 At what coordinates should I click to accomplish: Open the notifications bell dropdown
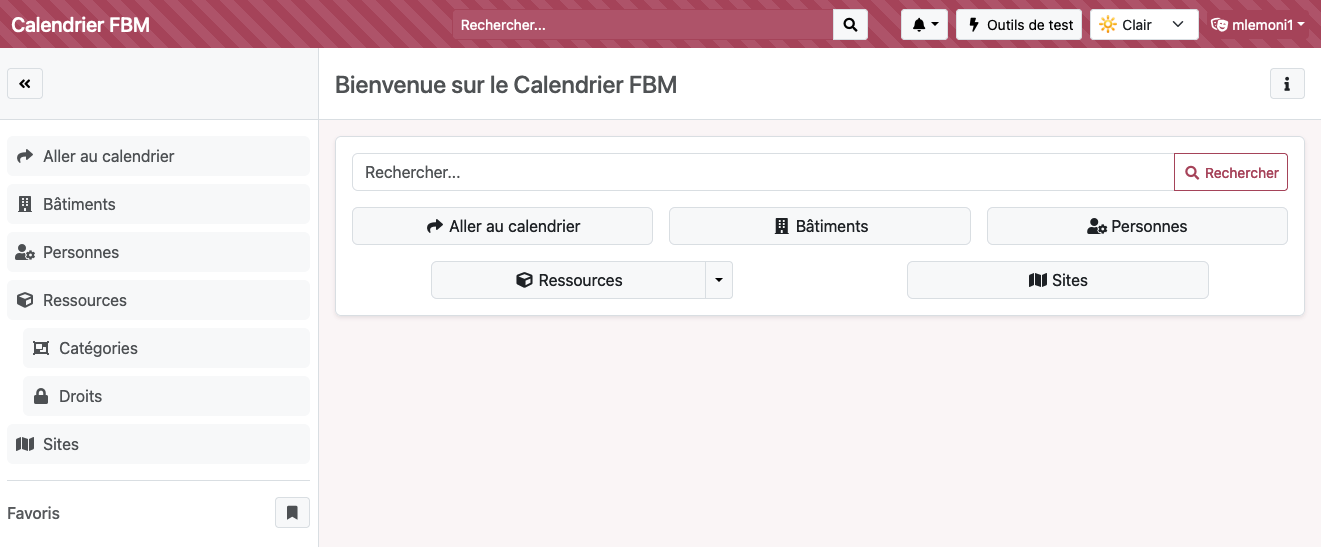[924, 25]
